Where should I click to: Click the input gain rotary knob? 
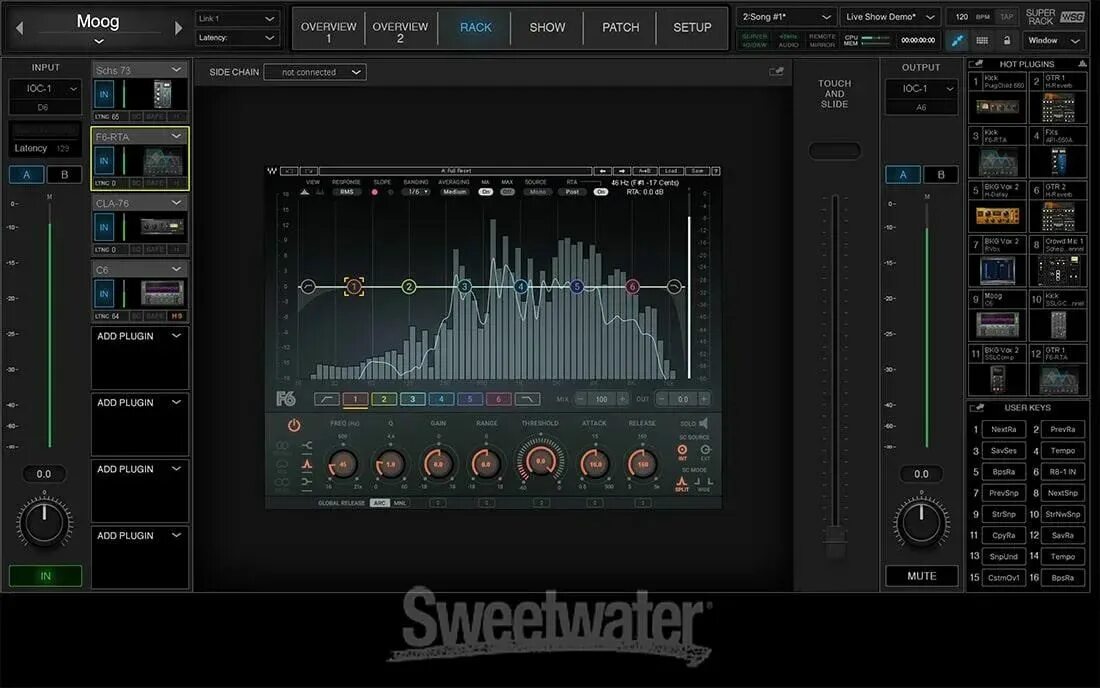(x=44, y=522)
